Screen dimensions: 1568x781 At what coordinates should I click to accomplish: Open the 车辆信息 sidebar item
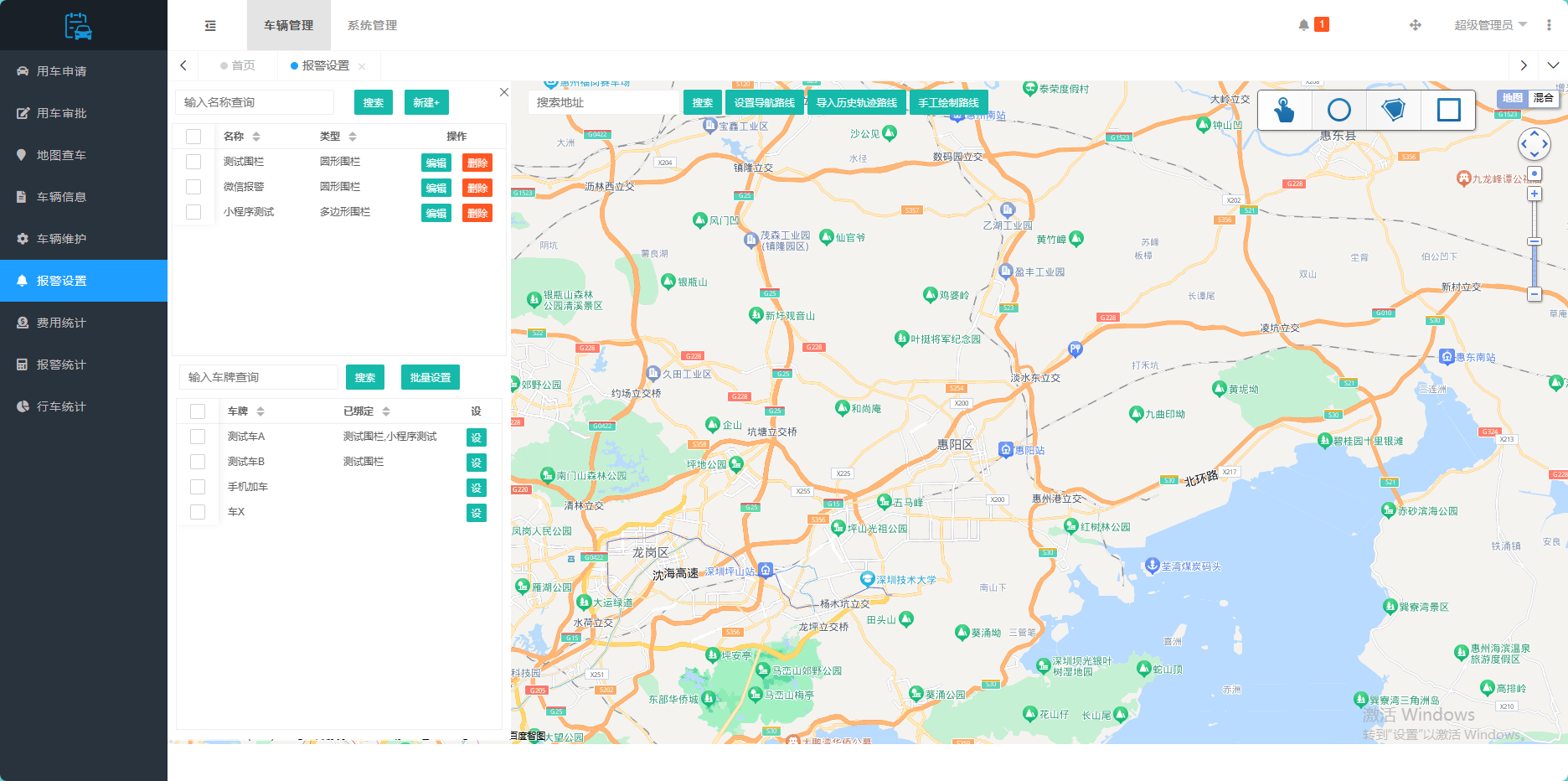pos(84,197)
